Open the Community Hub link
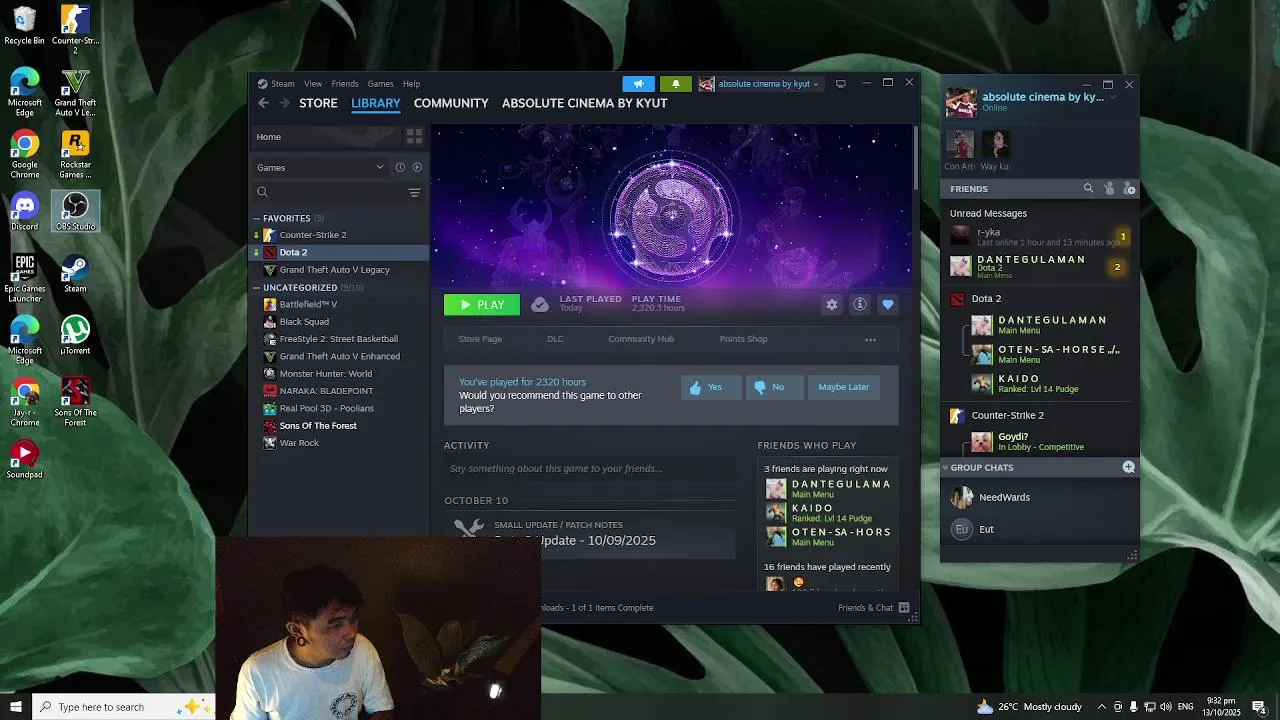 641,339
